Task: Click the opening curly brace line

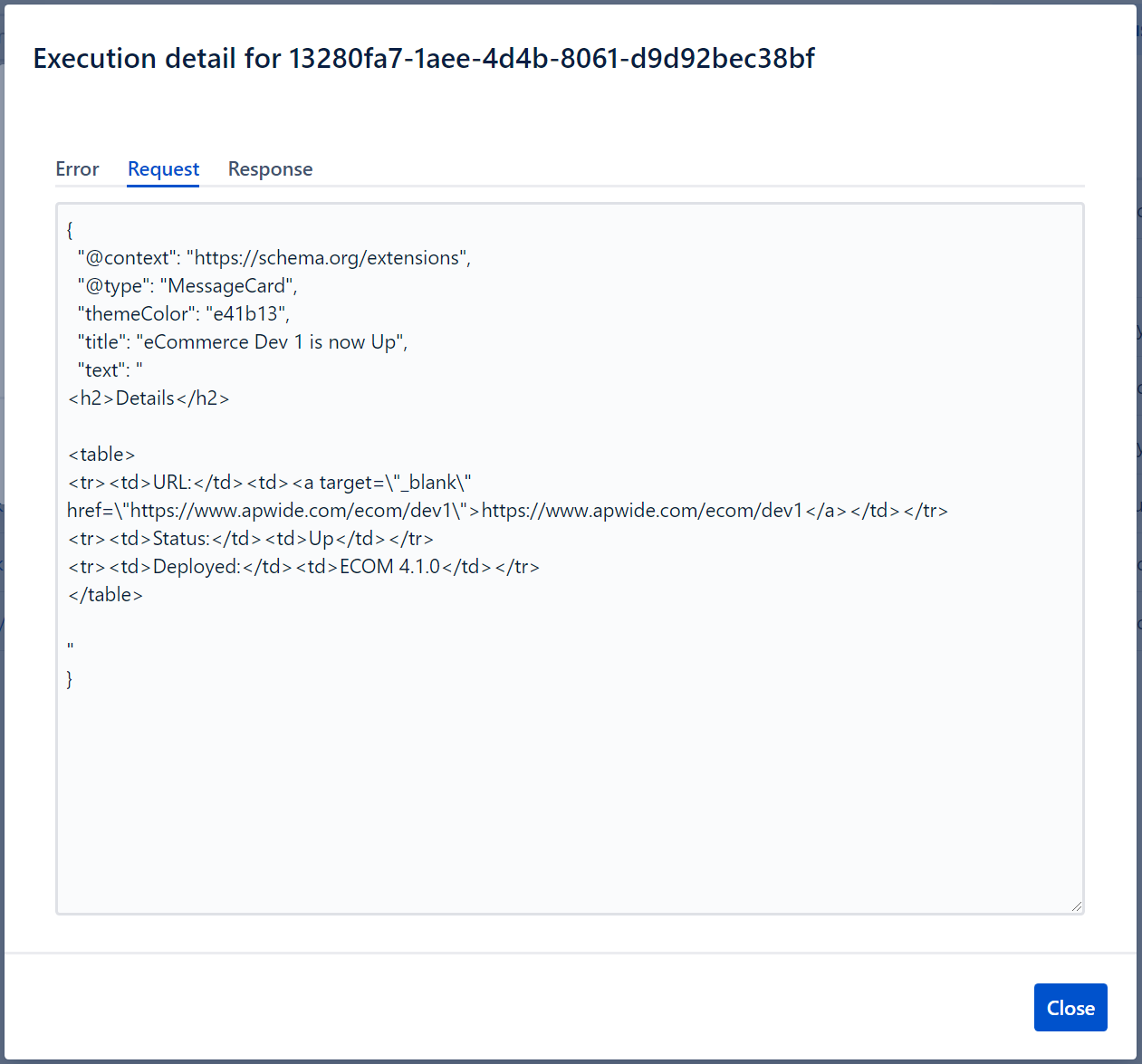Action: (71, 230)
